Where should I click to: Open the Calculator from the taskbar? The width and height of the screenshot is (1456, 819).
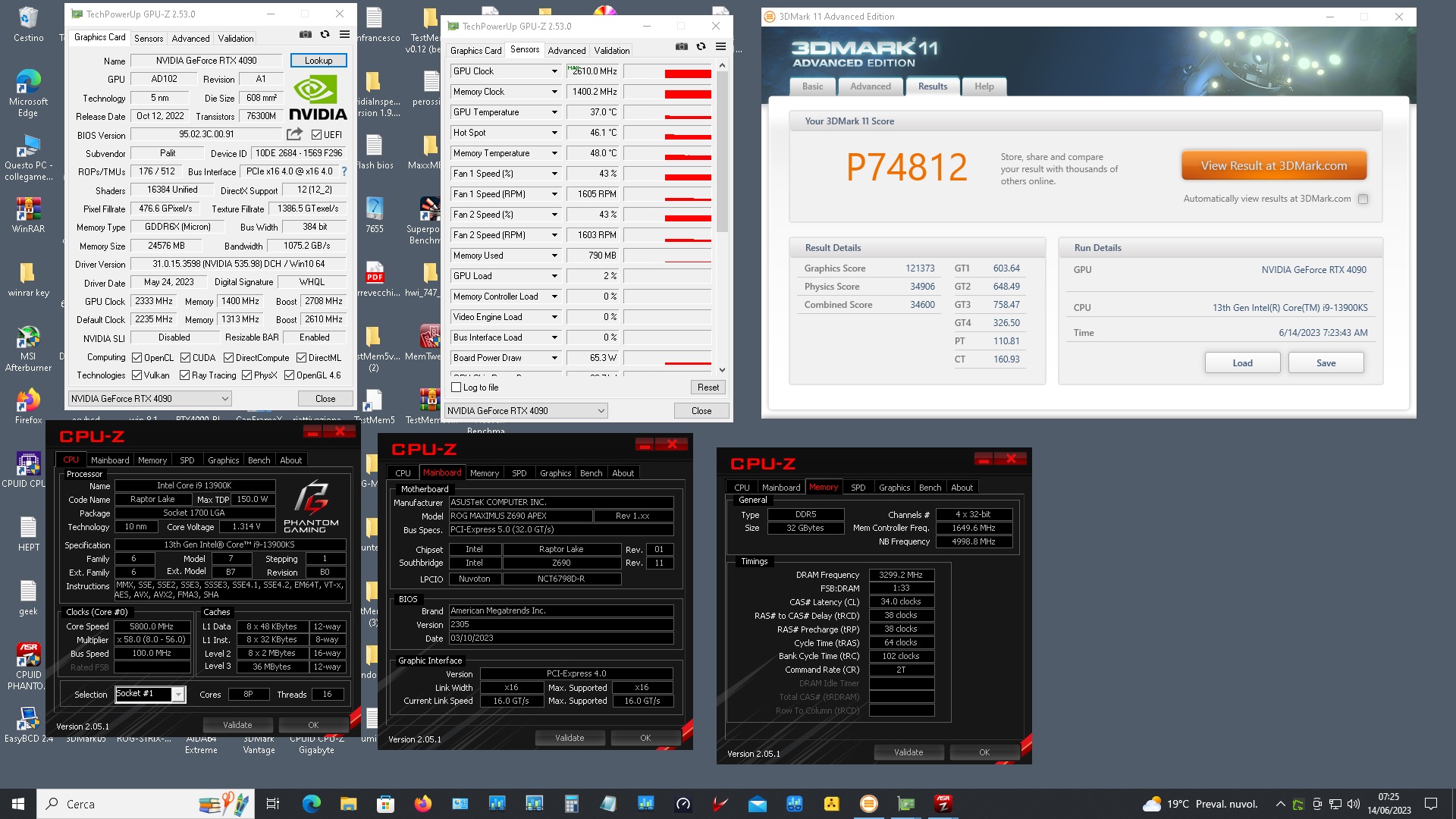(x=571, y=804)
